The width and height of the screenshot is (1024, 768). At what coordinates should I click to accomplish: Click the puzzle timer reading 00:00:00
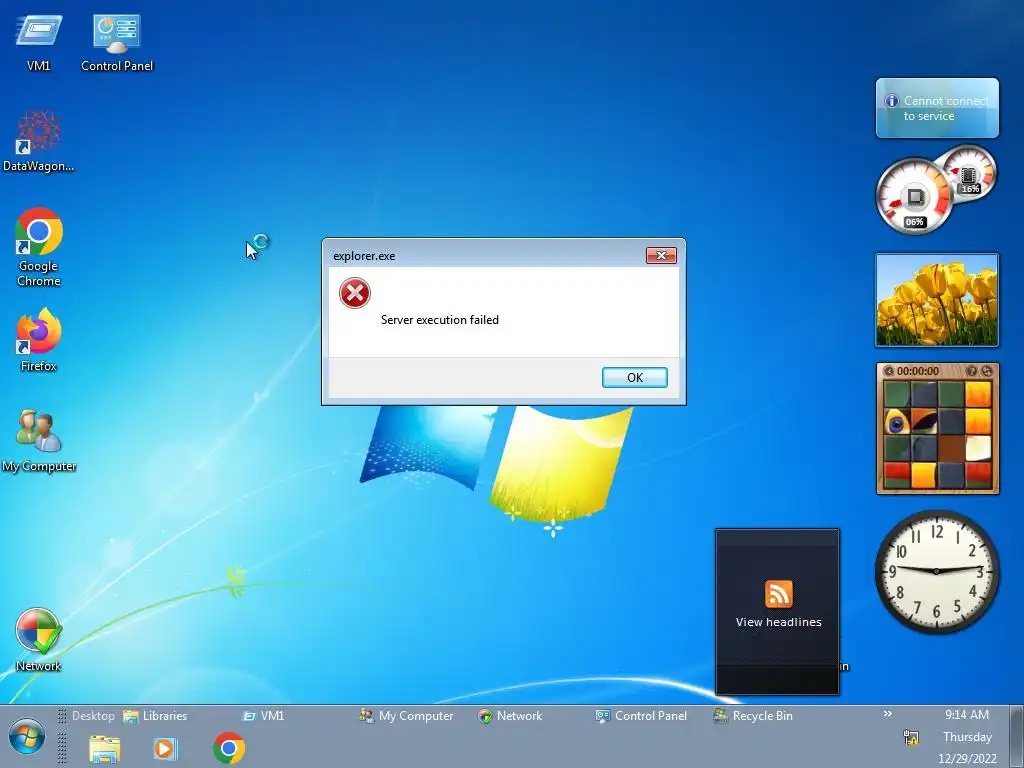918,371
